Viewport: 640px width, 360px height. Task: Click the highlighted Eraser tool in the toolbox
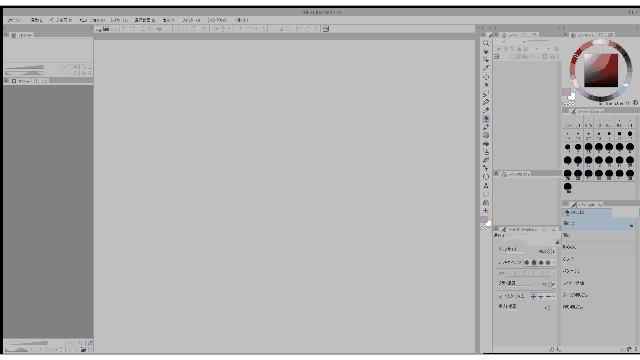(486, 119)
